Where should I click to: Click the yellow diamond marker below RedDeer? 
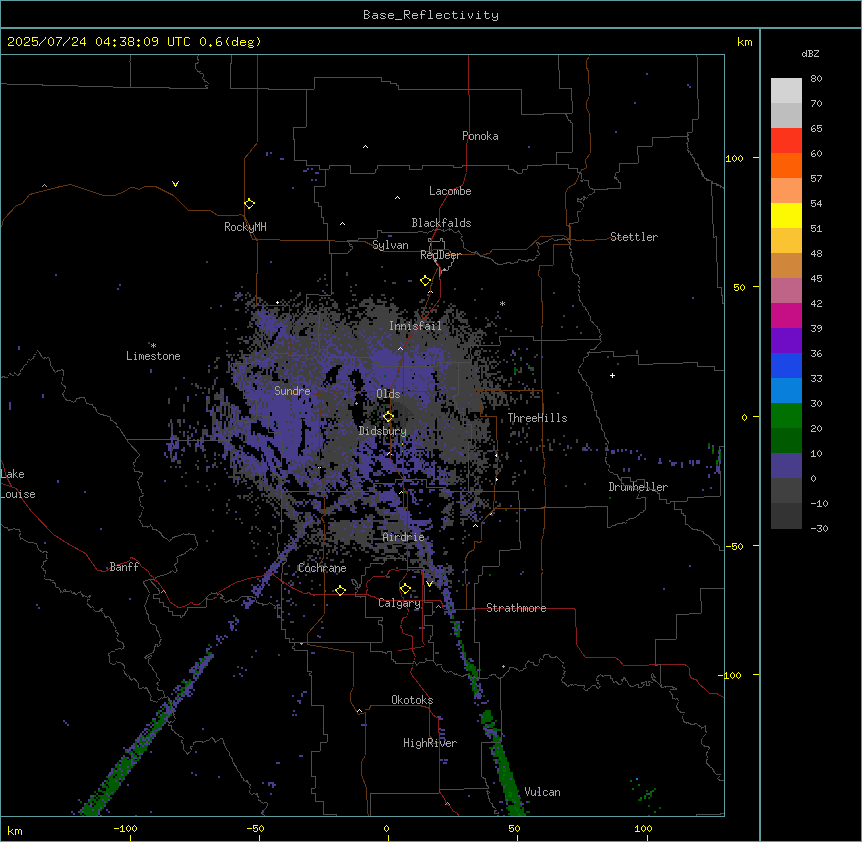coord(425,281)
